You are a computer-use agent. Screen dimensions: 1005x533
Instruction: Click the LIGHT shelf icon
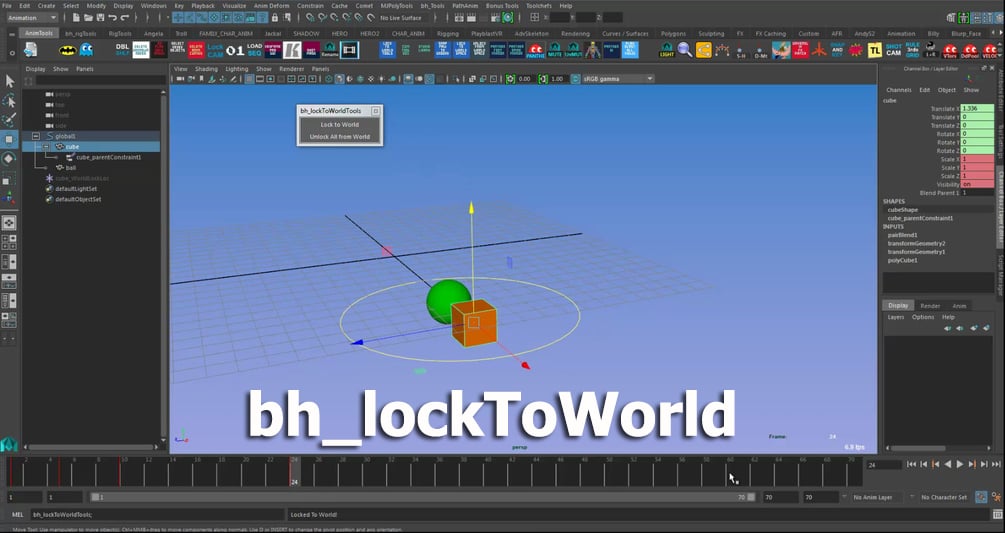click(667, 50)
